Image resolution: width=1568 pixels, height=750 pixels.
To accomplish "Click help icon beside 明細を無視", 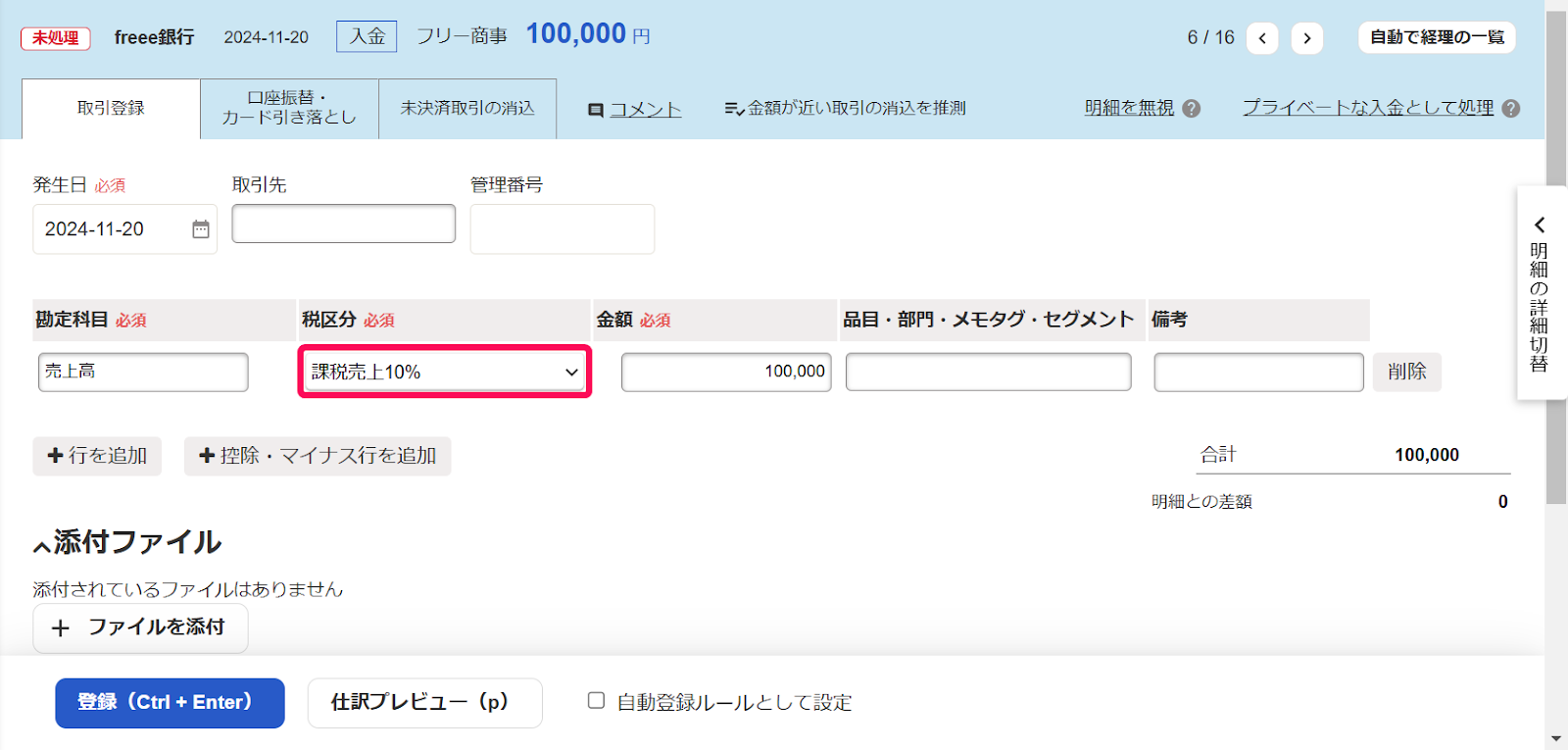I will pos(1192,109).
